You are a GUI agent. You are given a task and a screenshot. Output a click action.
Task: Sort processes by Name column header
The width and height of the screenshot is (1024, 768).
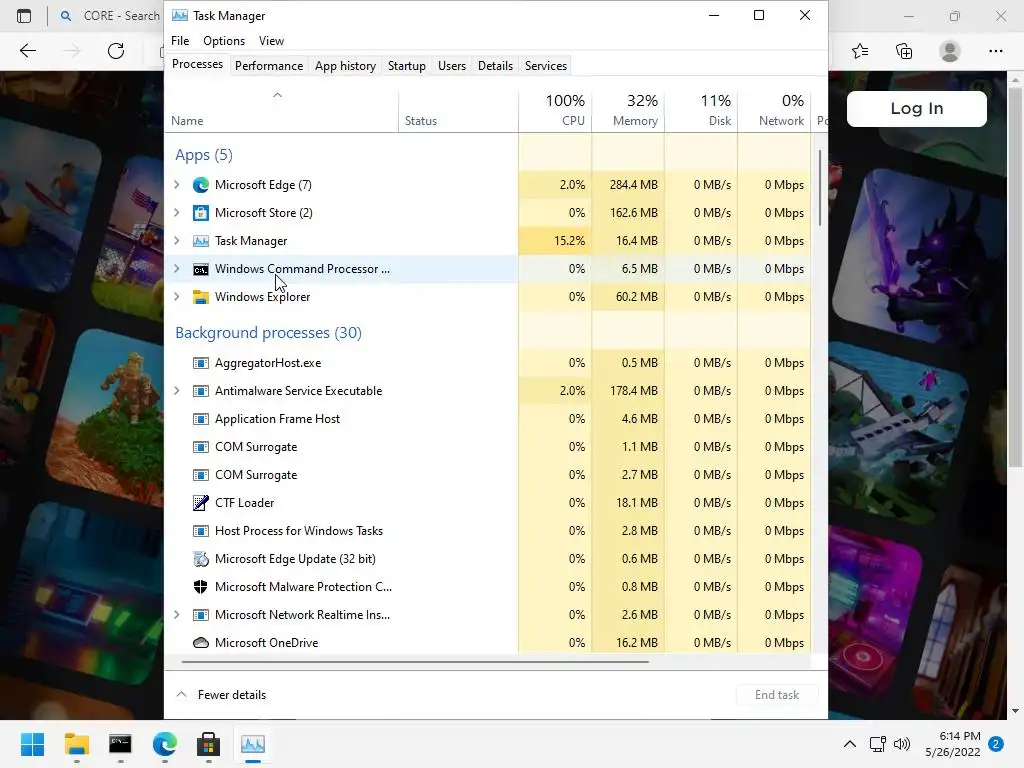tap(281, 111)
